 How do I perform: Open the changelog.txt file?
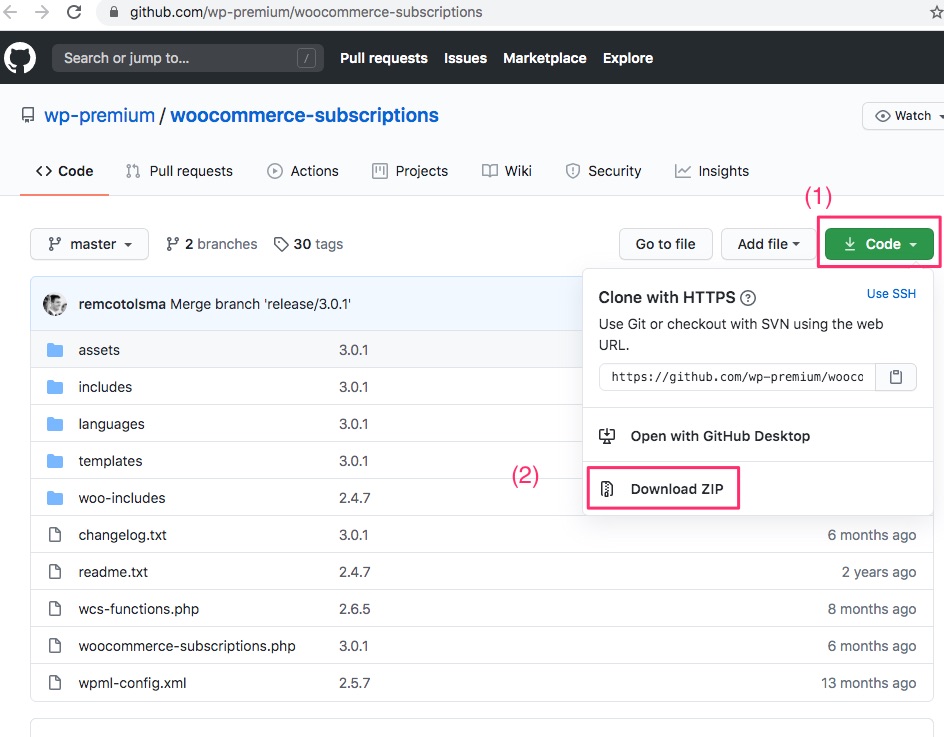pyautogui.click(x=123, y=535)
